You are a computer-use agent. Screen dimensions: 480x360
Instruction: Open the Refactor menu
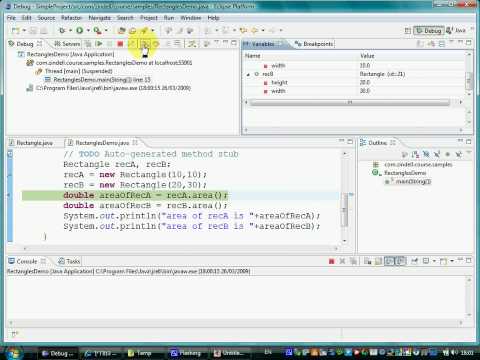(71, 18)
